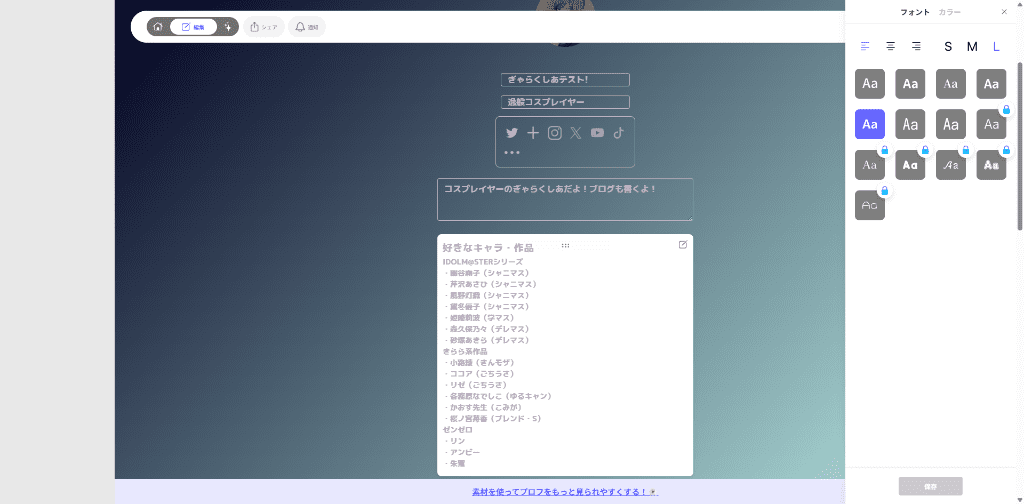Viewport: 1024px width, 504px height.
Task: Close the font panel with X
Action: pyautogui.click(x=1004, y=12)
